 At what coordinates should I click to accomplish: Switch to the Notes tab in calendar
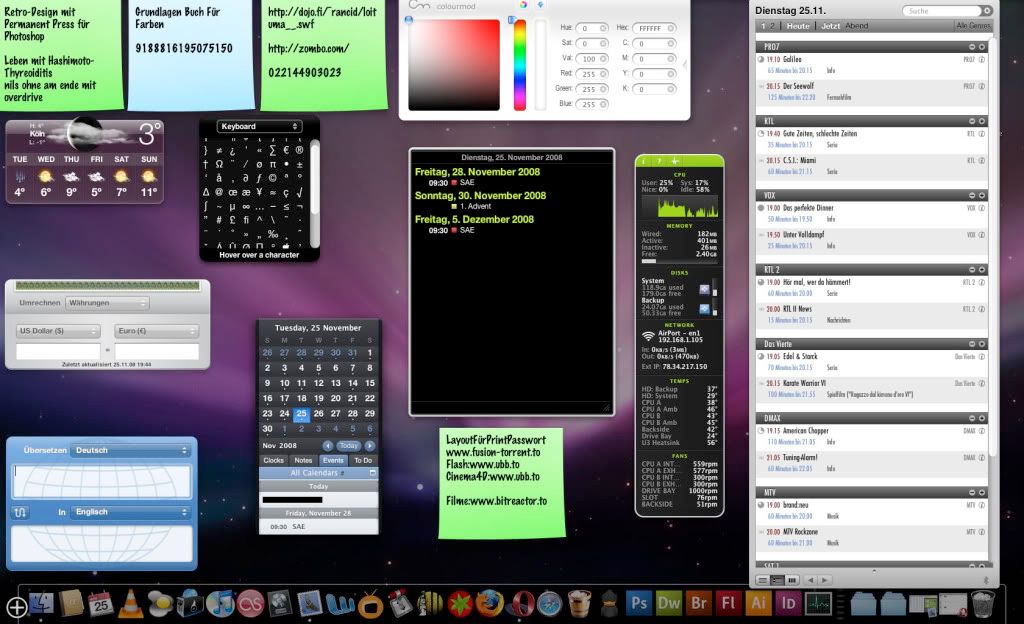tap(303, 460)
